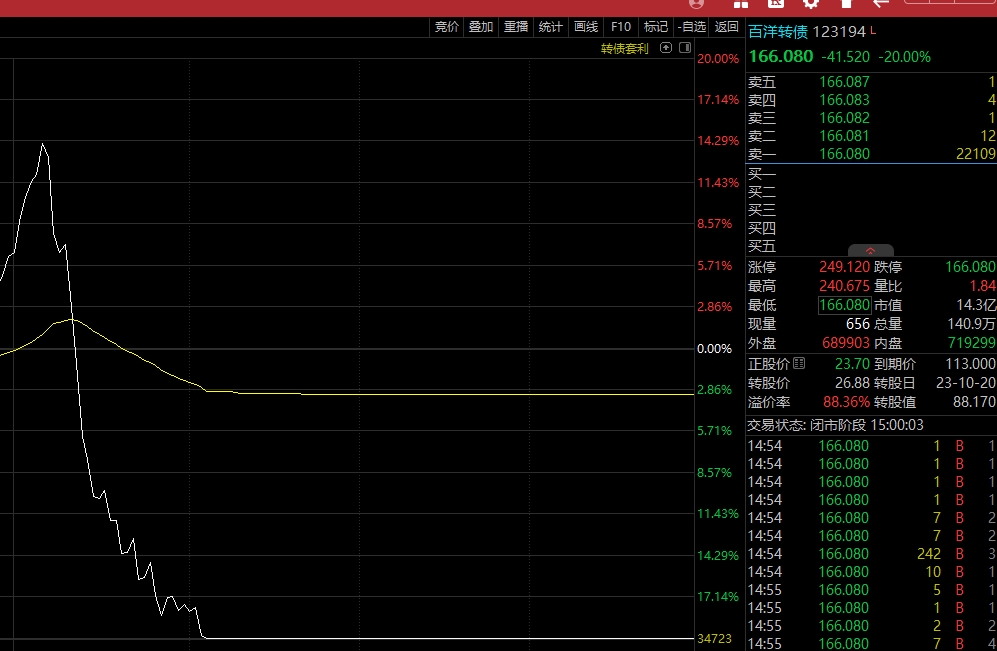Click the small pop-out icon beside 转债套利
997x651 pixels.
(x=665, y=48)
